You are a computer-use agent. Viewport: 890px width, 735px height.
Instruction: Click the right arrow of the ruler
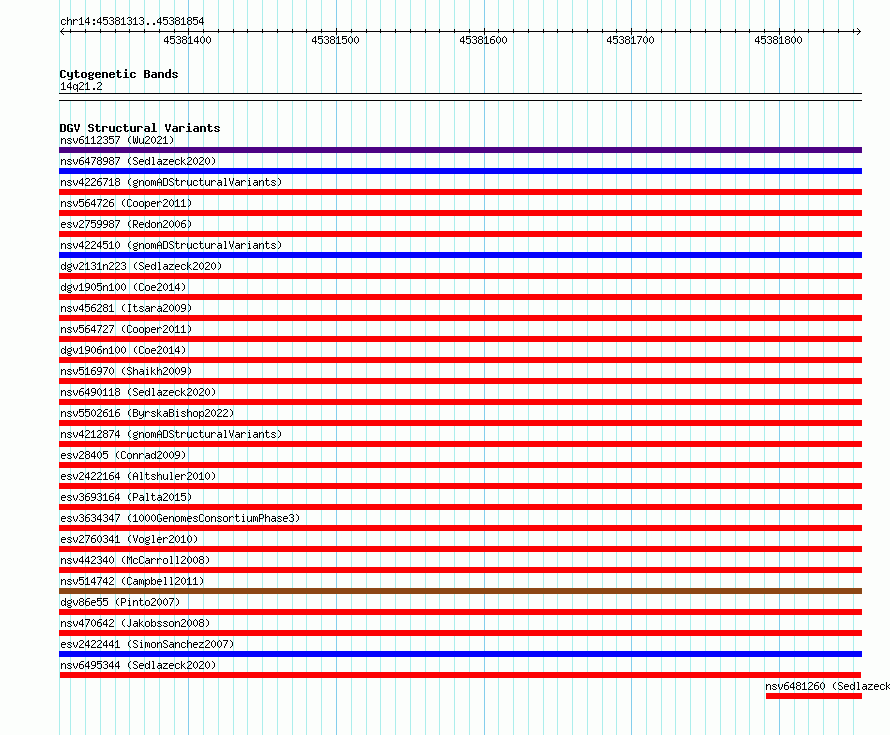(858, 32)
